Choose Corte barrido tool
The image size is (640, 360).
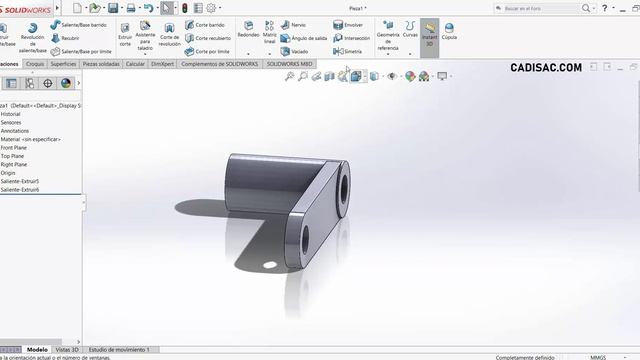(204, 25)
